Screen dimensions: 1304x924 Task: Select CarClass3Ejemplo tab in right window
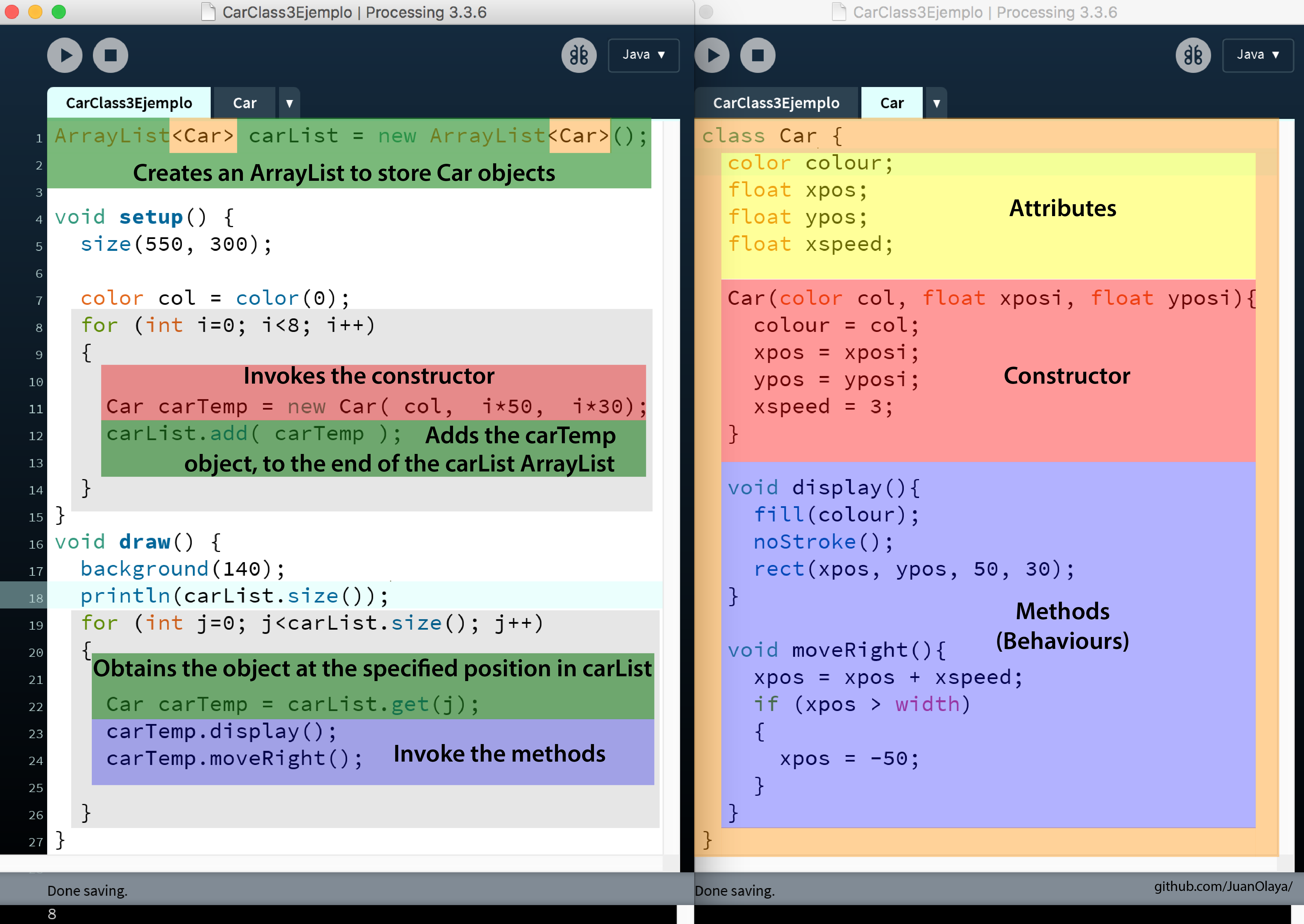[x=776, y=103]
